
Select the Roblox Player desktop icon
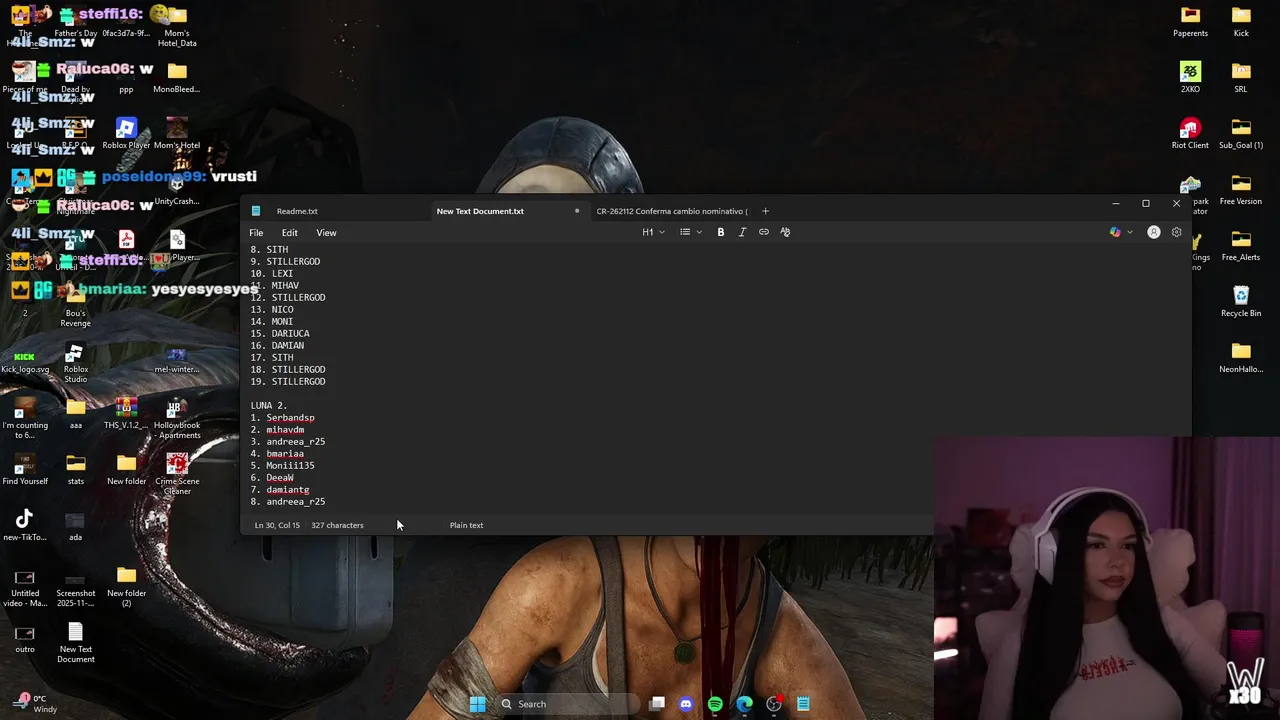pyautogui.click(x=126, y=134)
